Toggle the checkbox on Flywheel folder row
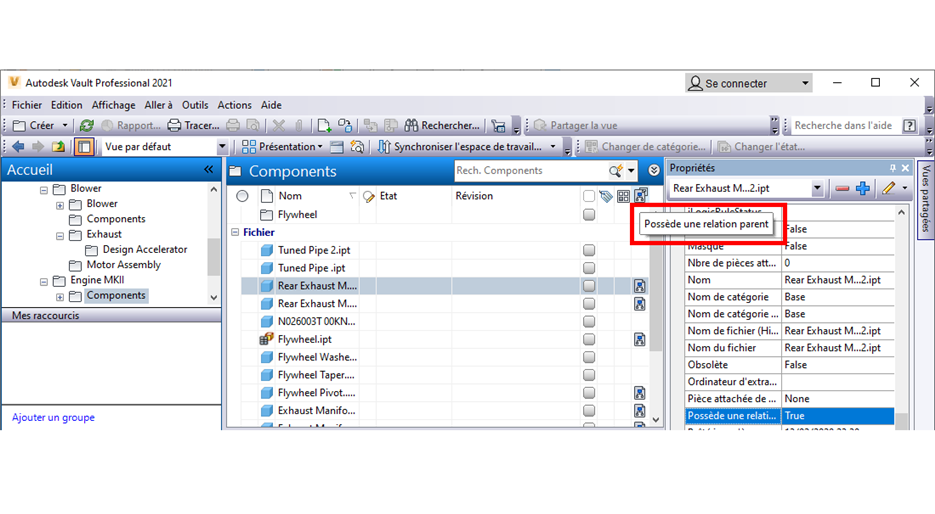This screenshot has width=935, height=514. tap(589, 215)
